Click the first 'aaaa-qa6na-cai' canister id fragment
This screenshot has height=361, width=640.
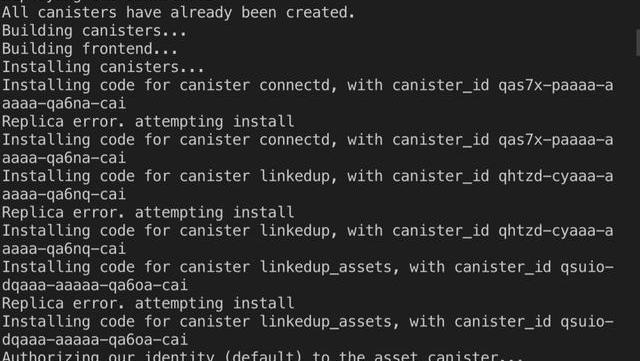(x=64, y=103)
